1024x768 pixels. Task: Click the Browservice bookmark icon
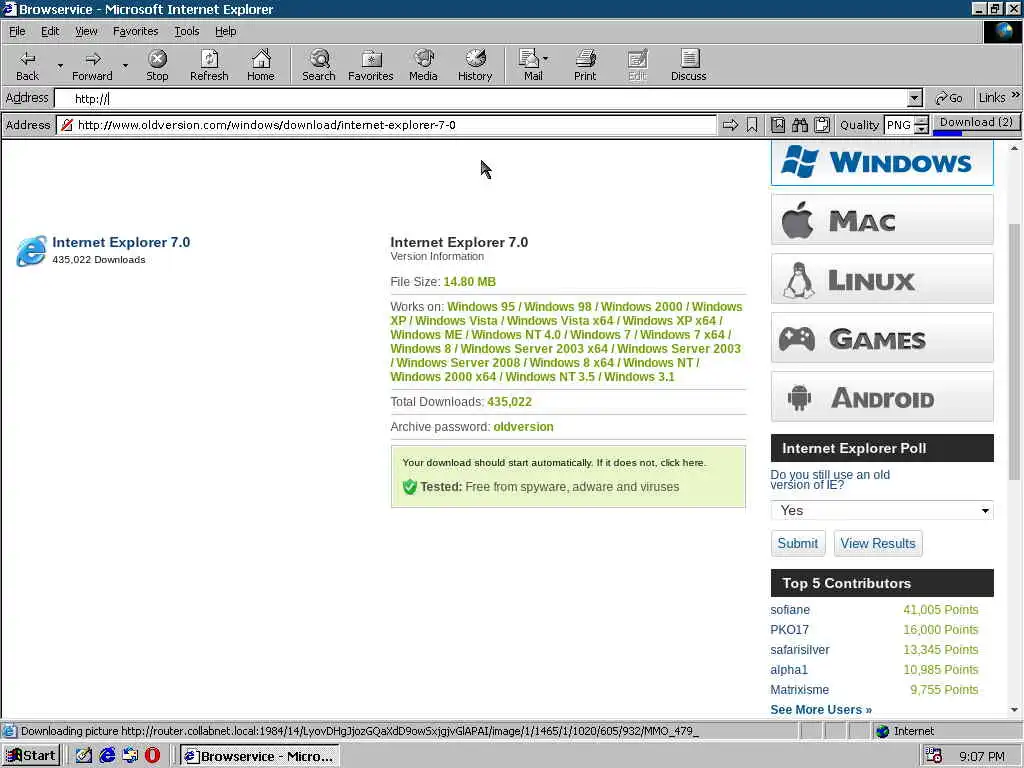752,125
